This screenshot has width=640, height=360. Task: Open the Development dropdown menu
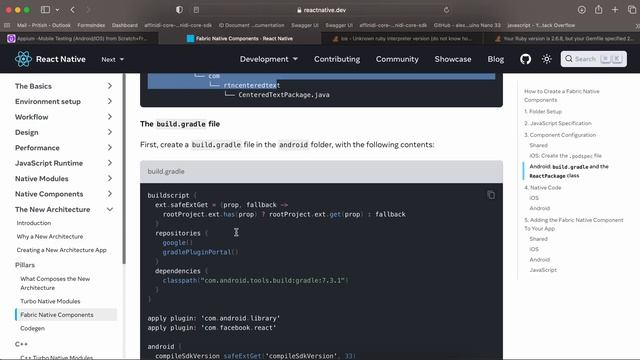click(x=269, y=59)
